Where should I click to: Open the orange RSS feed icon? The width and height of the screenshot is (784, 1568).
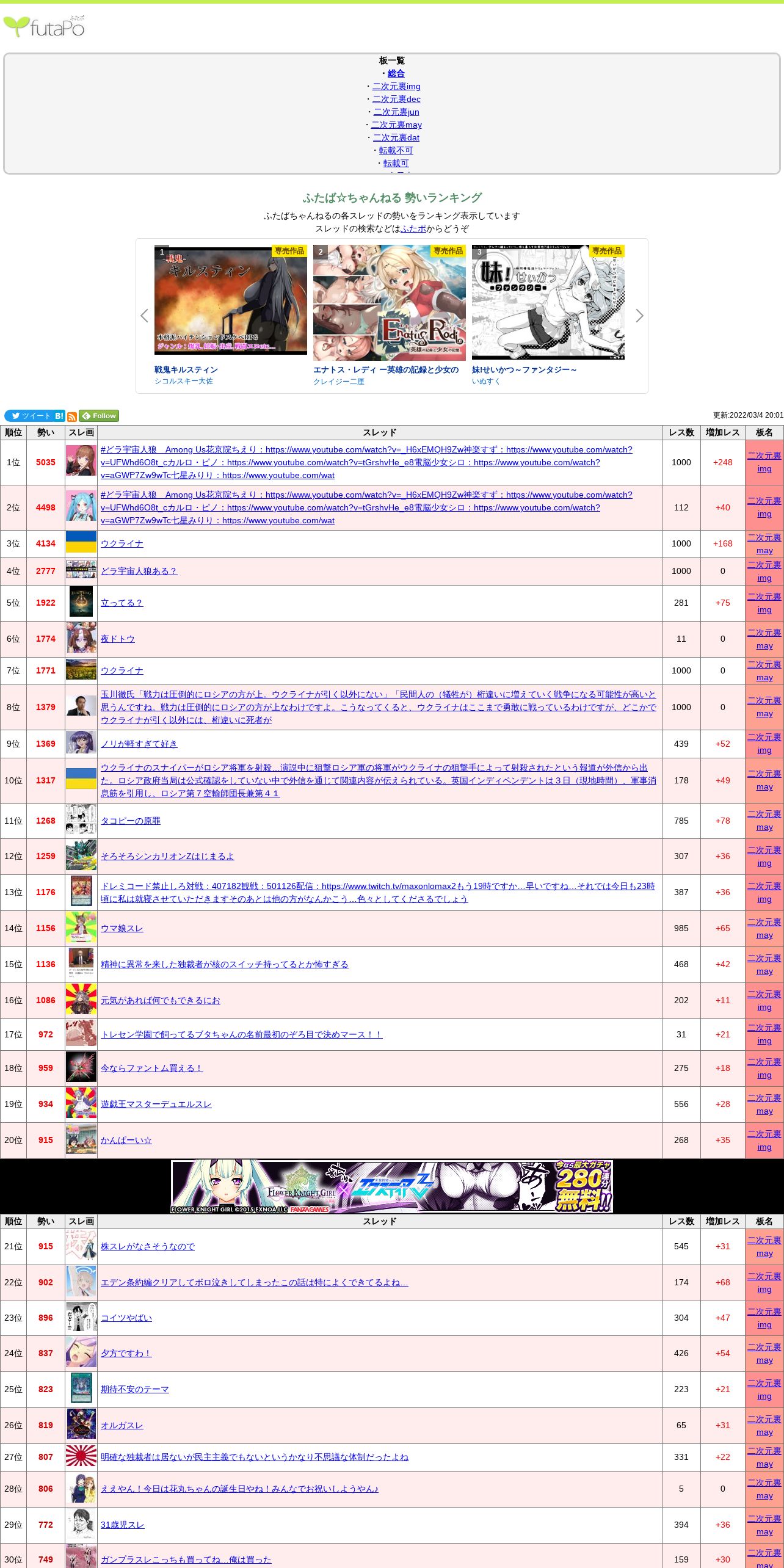click(x=72, y=416)
